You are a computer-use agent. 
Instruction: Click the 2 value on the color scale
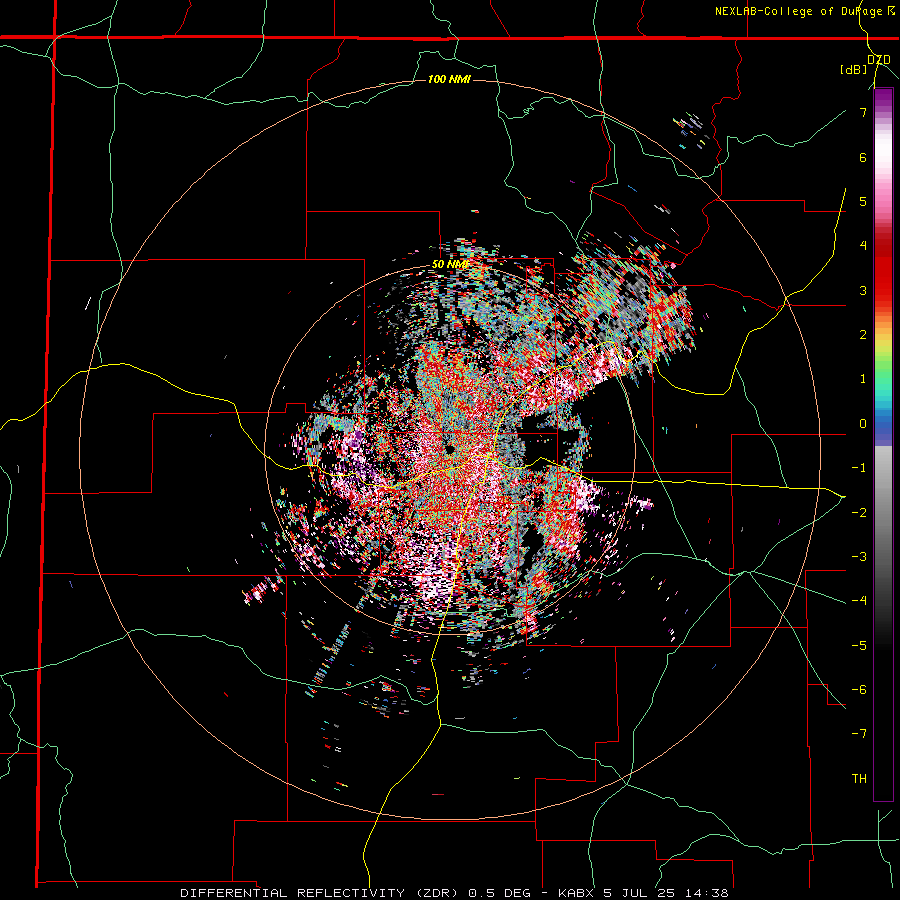coord(863,335)
